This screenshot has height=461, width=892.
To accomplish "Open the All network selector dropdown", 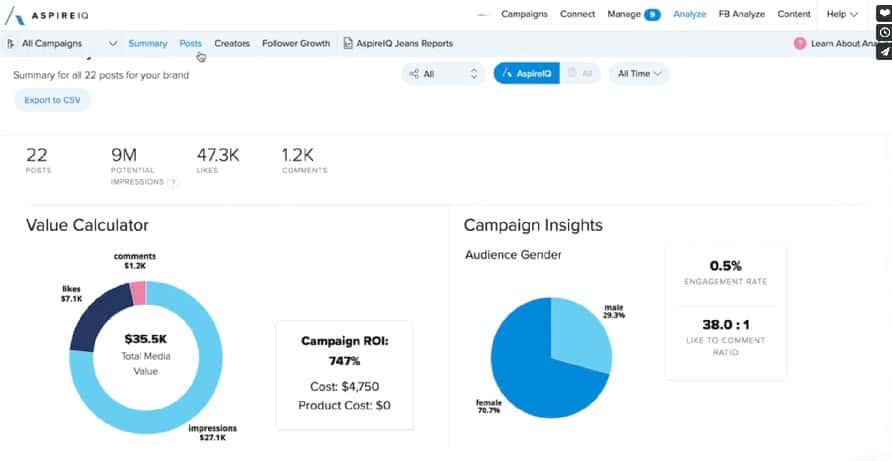I will pos(443,74).
